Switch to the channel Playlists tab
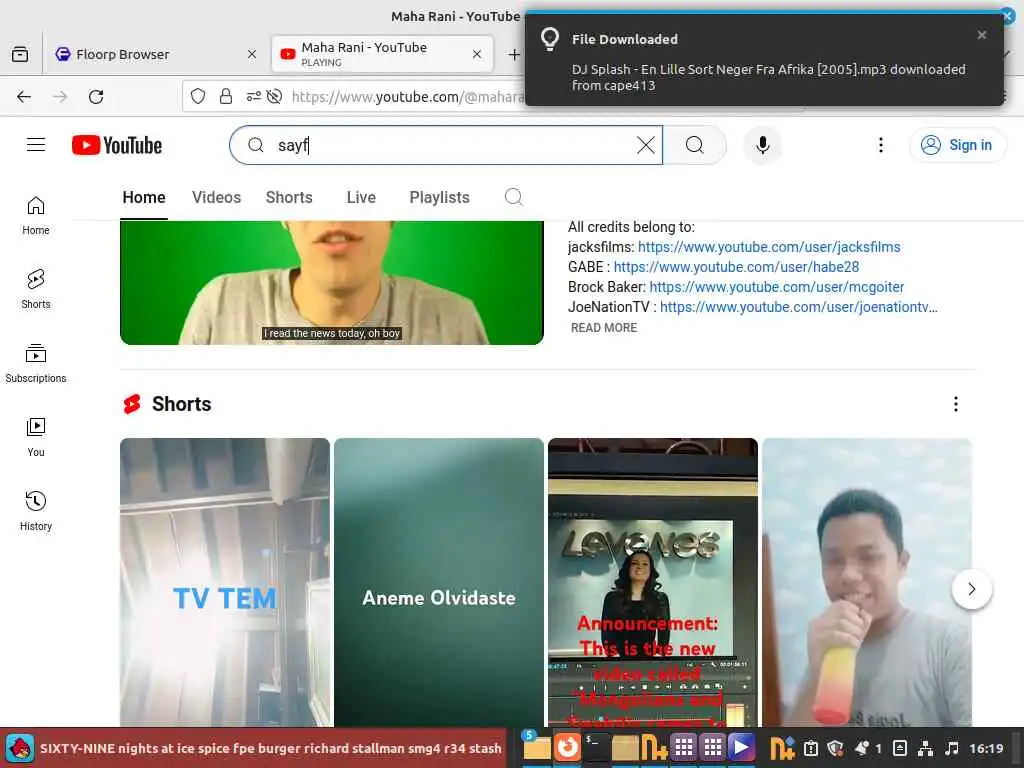Screen dimensions: 1024x768 coord(440,197)
